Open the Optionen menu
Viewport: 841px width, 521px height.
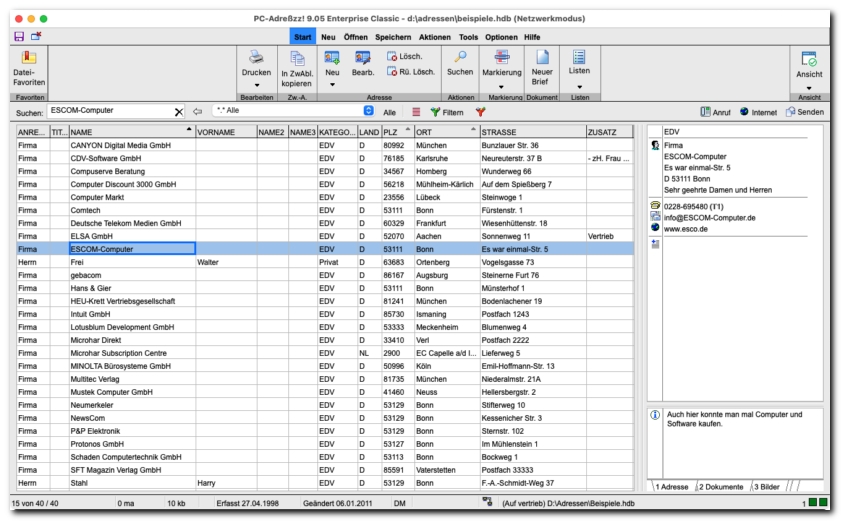click(501, 37)
